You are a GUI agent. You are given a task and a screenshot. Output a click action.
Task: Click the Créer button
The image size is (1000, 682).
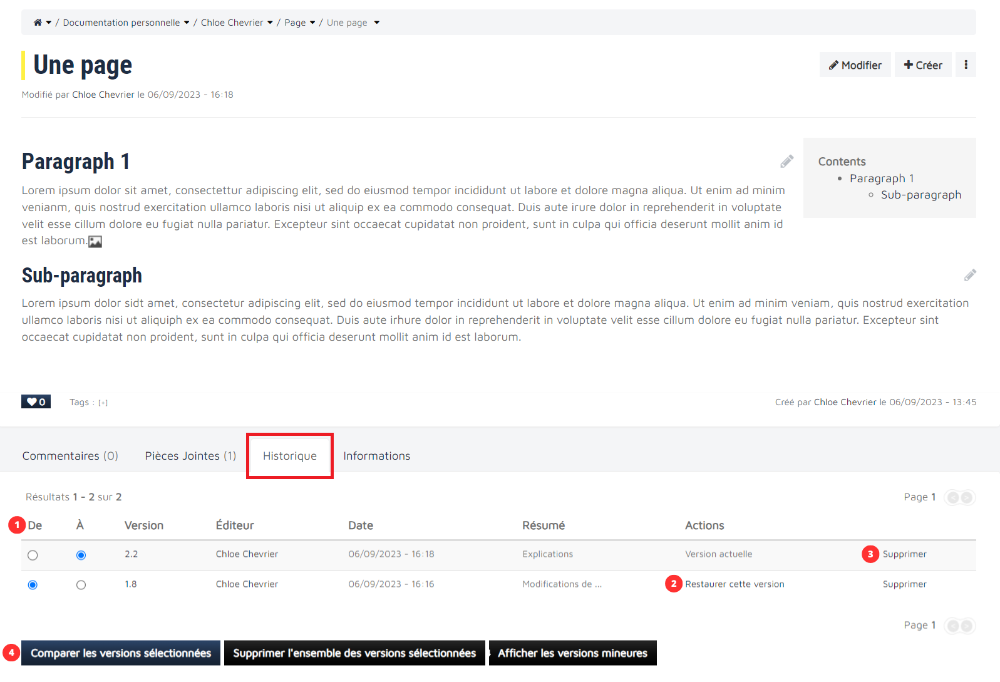(x=923, y=64)
